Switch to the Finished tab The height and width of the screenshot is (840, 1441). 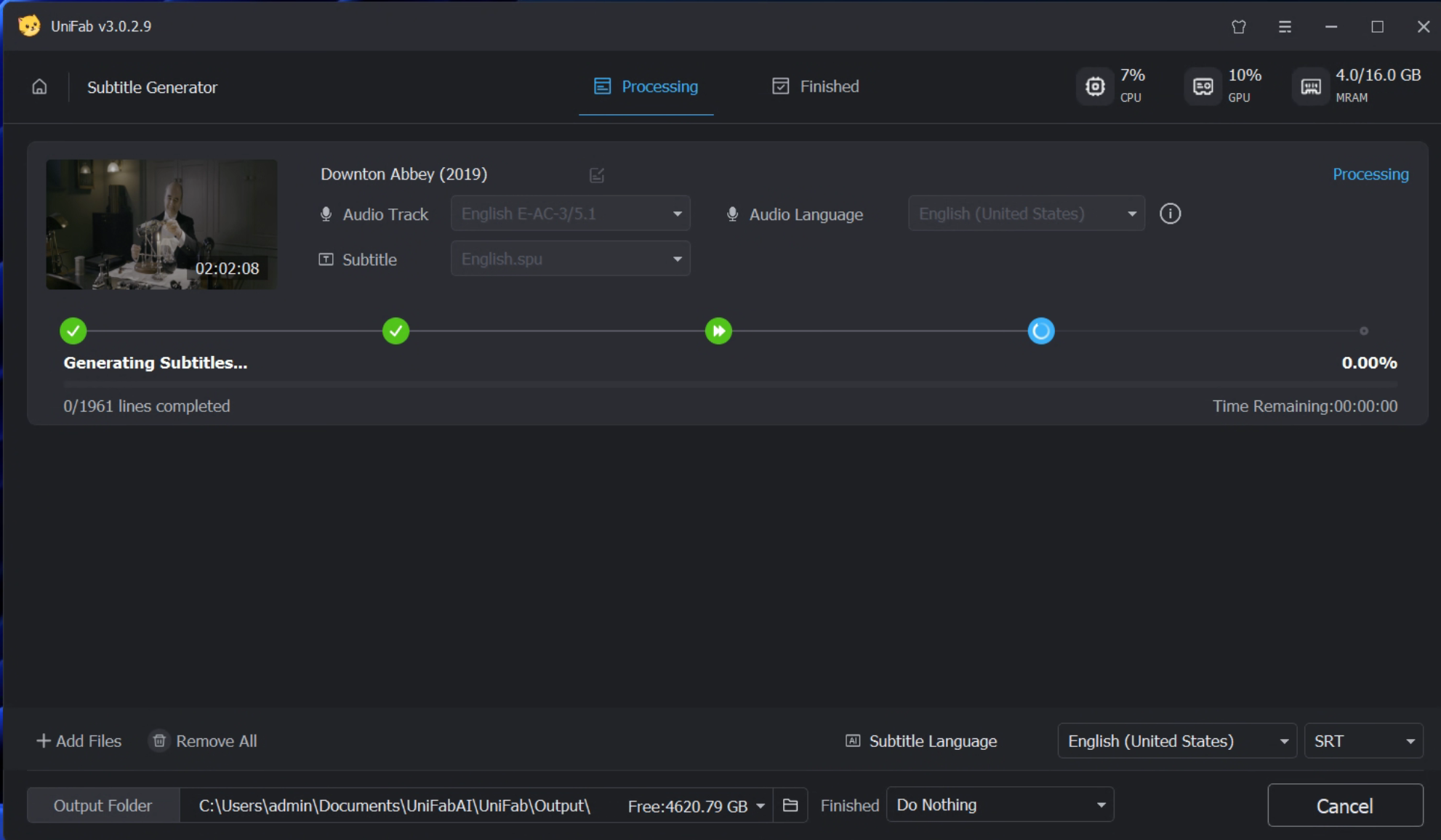point(815,86)
